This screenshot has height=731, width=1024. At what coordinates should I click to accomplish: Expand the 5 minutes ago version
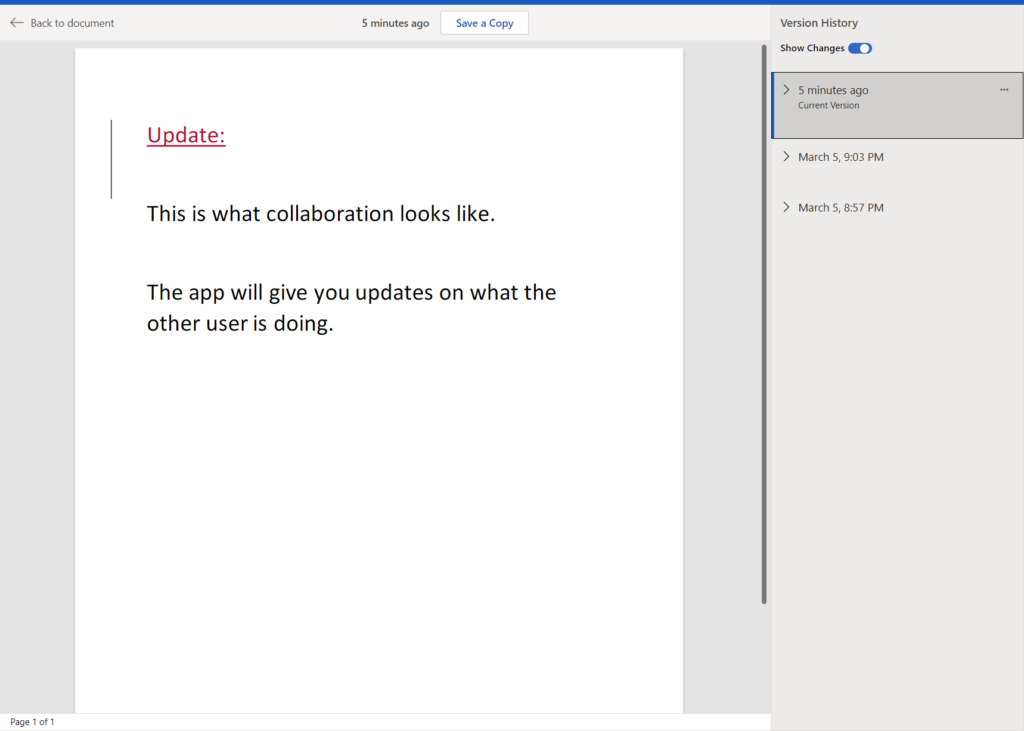coord(786,90)
